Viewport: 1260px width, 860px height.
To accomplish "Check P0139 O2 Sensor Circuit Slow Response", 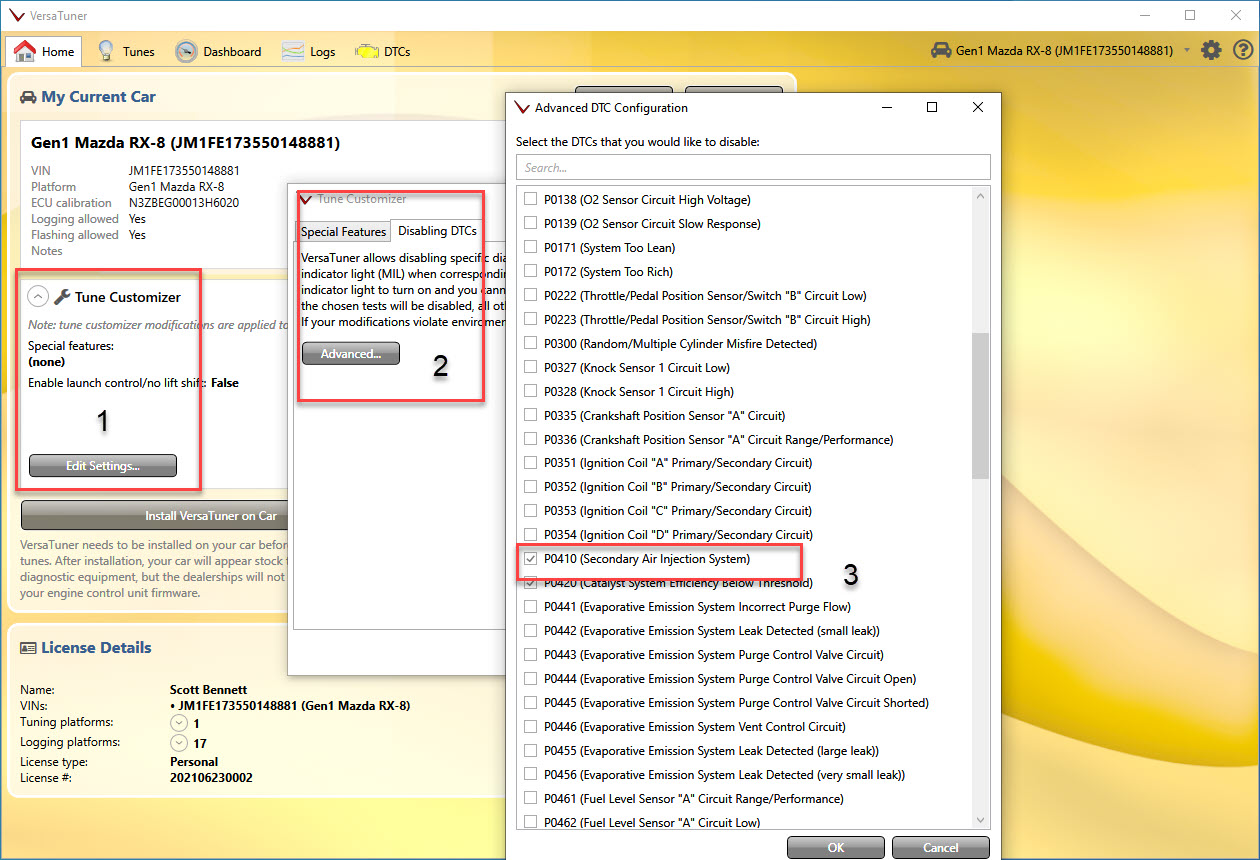I will coord(530,224).
